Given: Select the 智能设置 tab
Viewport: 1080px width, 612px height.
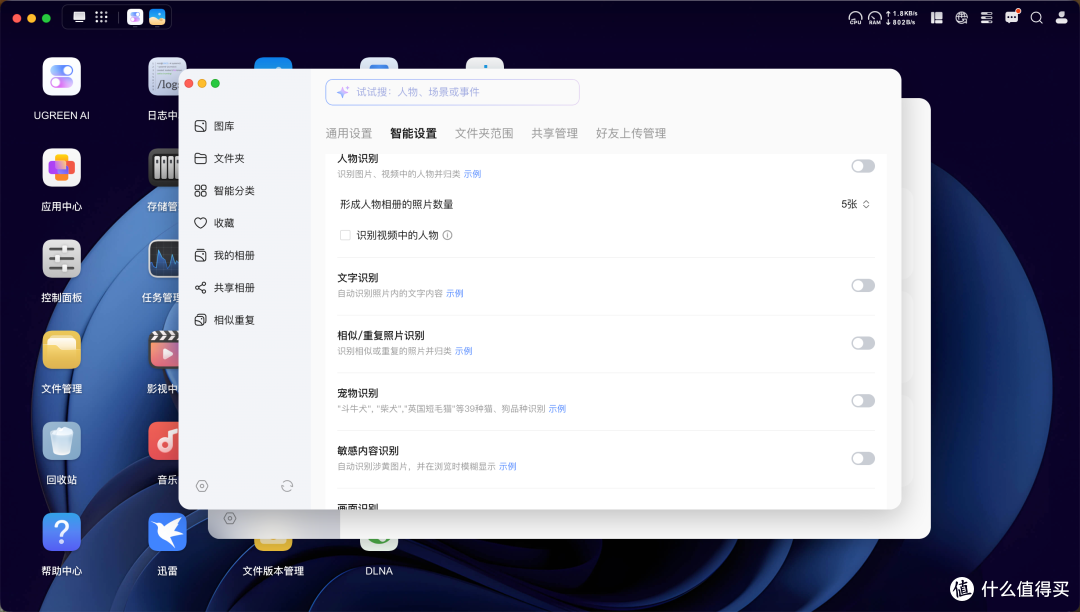Looking at the screenshot, I should pyautogui.click(x=413, y=134).
